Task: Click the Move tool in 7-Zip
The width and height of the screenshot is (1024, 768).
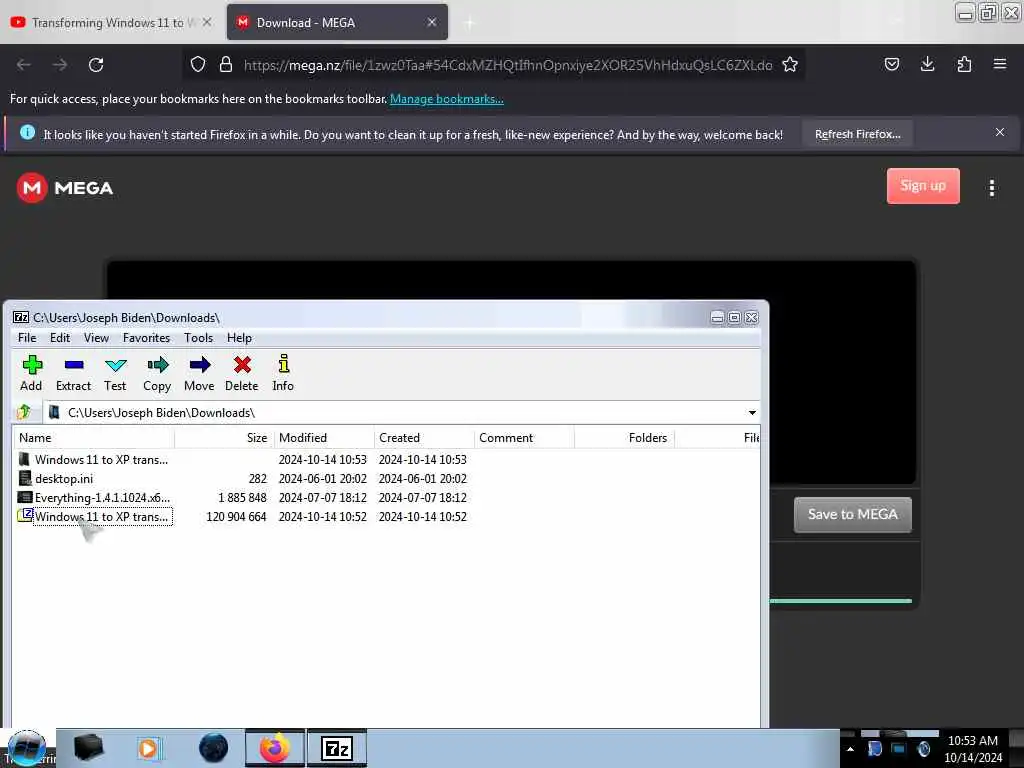Action: pyautogui.click(x=199, y=374)
